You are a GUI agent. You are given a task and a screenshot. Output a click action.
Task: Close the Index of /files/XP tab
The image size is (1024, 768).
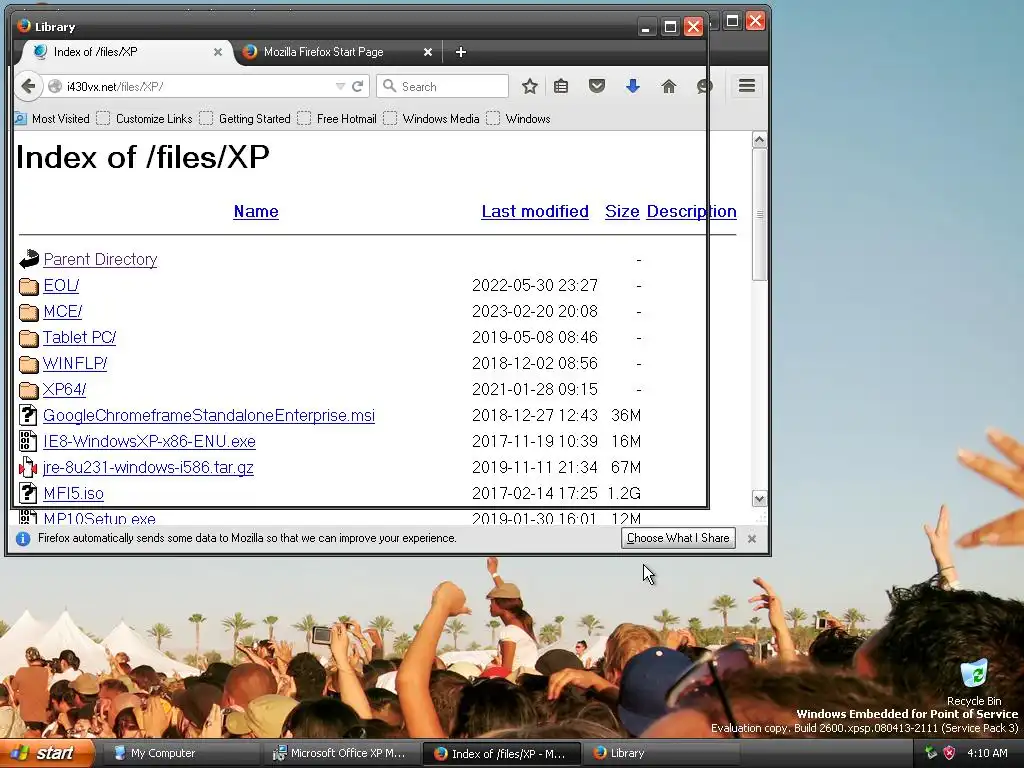[217, 52]
